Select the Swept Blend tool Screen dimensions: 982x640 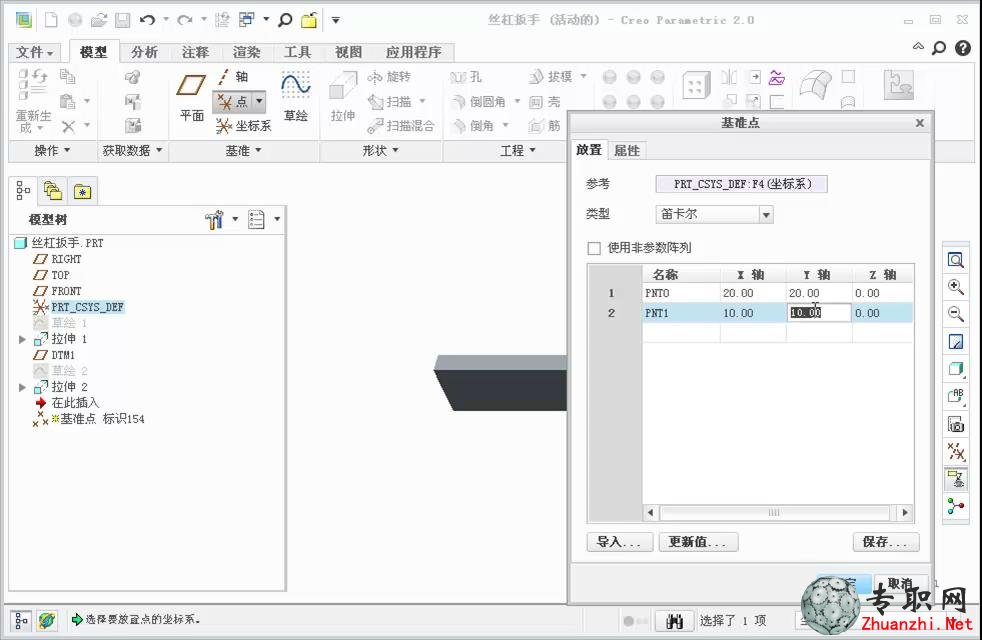401,126
